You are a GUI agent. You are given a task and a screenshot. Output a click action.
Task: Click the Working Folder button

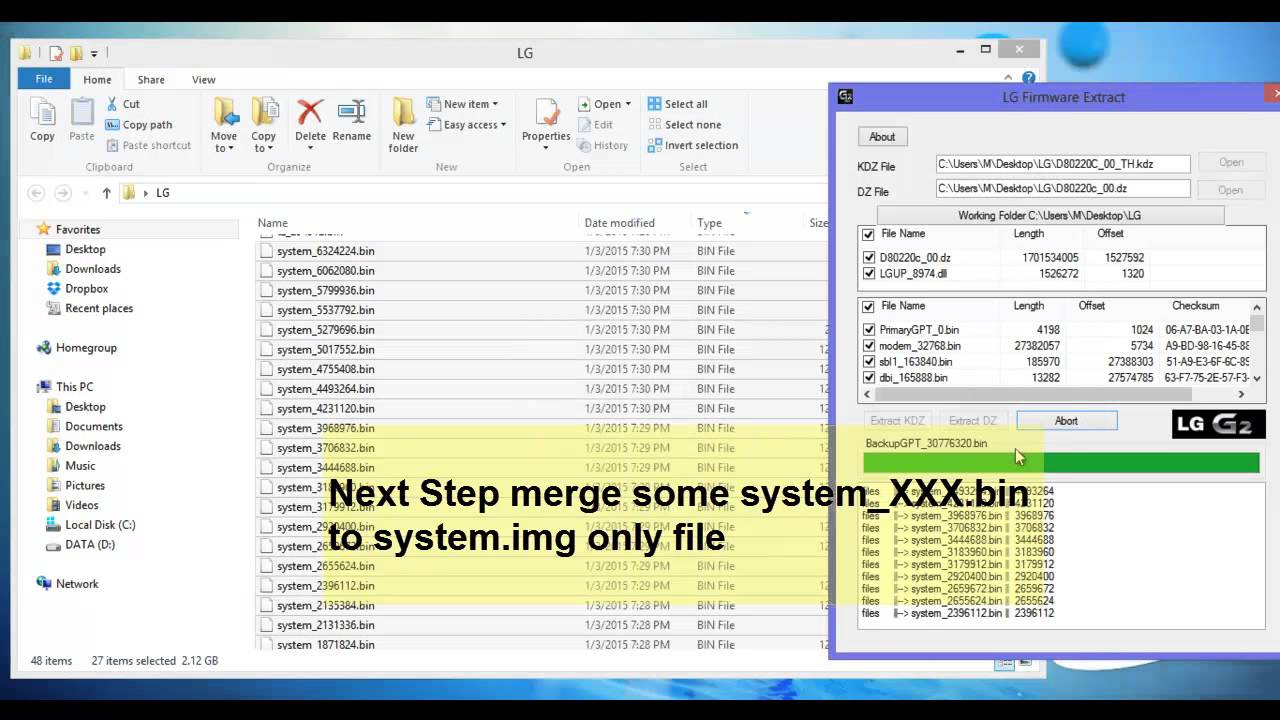1050,215
